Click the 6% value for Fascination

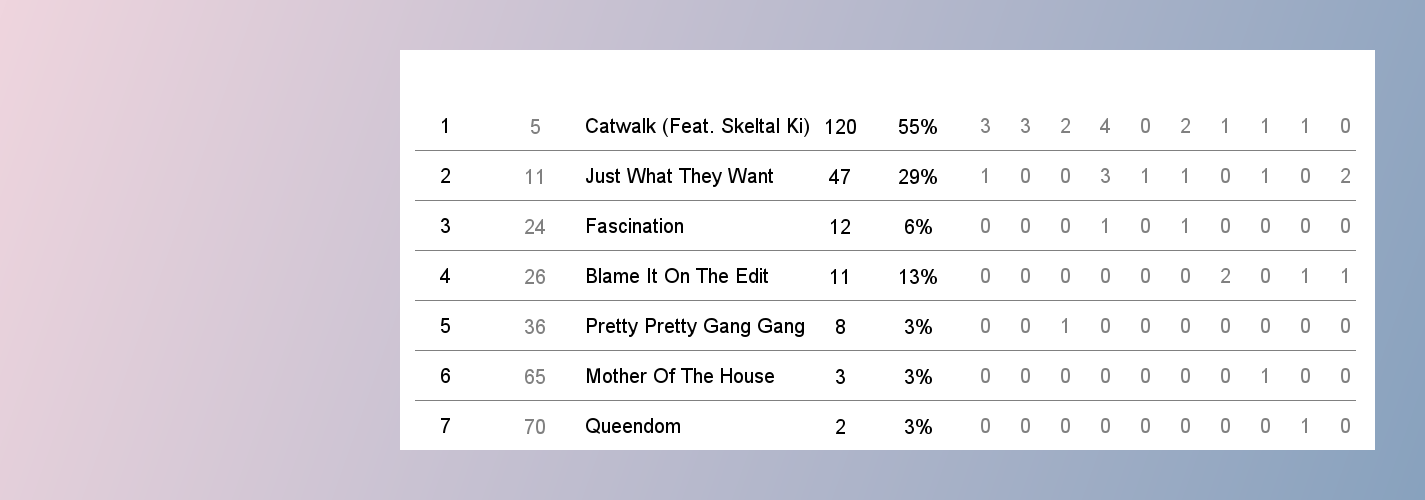[x=917, y=227]
